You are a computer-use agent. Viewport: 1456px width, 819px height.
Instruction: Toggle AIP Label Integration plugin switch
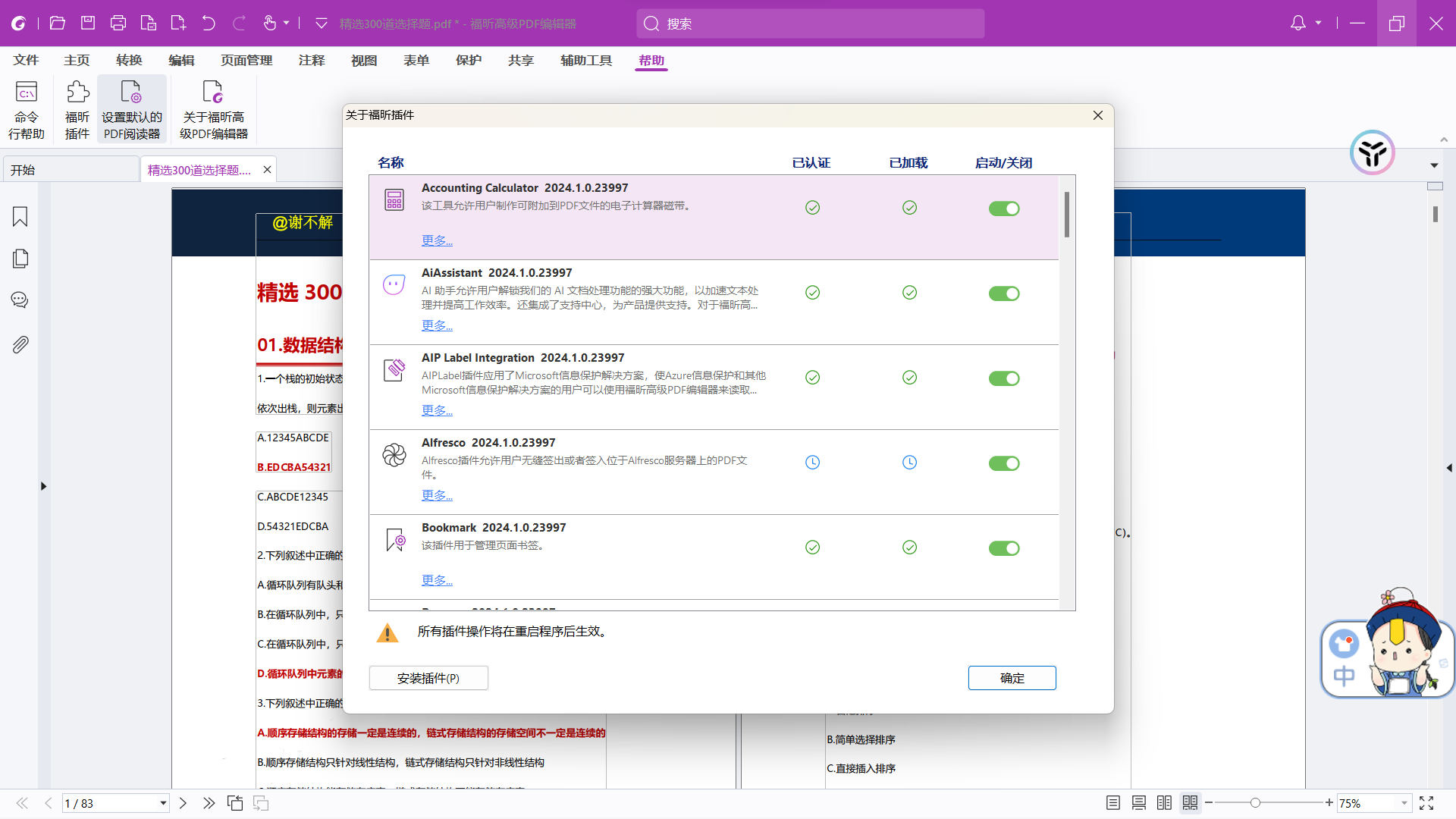(x=1004, y=378)
